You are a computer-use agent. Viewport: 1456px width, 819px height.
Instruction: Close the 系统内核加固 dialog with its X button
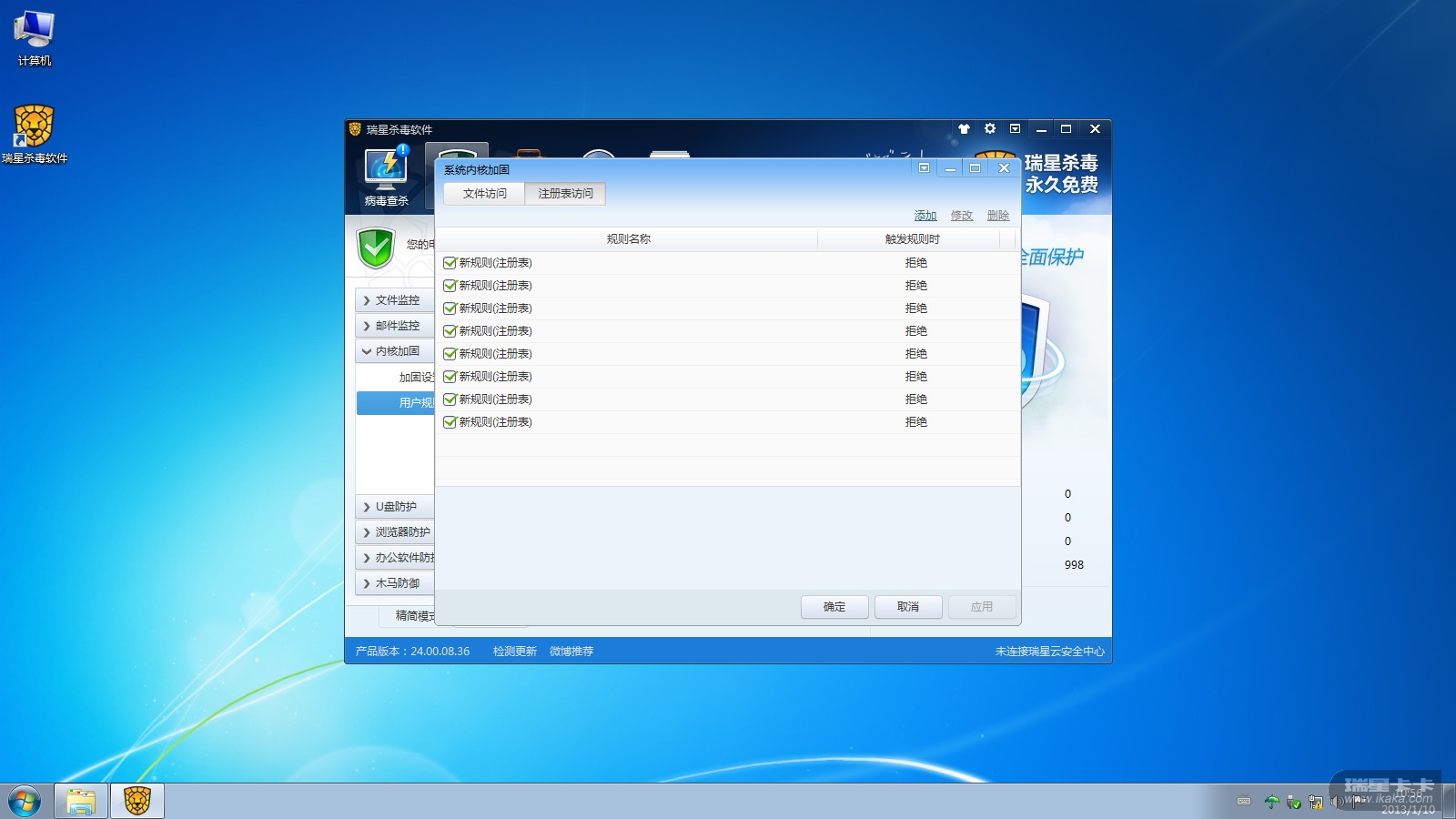coord(1004,168)
